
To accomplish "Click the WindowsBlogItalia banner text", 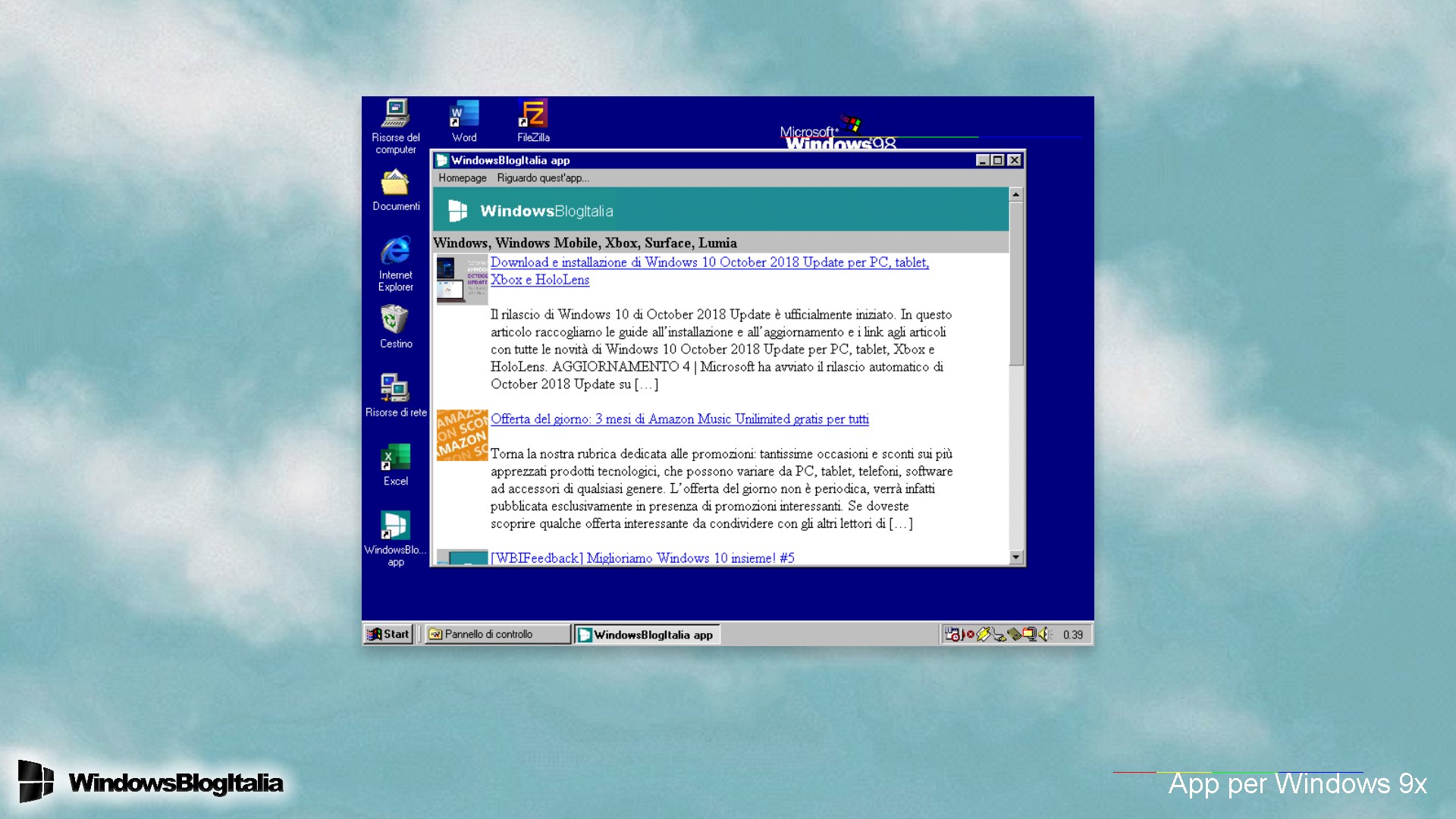I will tap(546, 211).
